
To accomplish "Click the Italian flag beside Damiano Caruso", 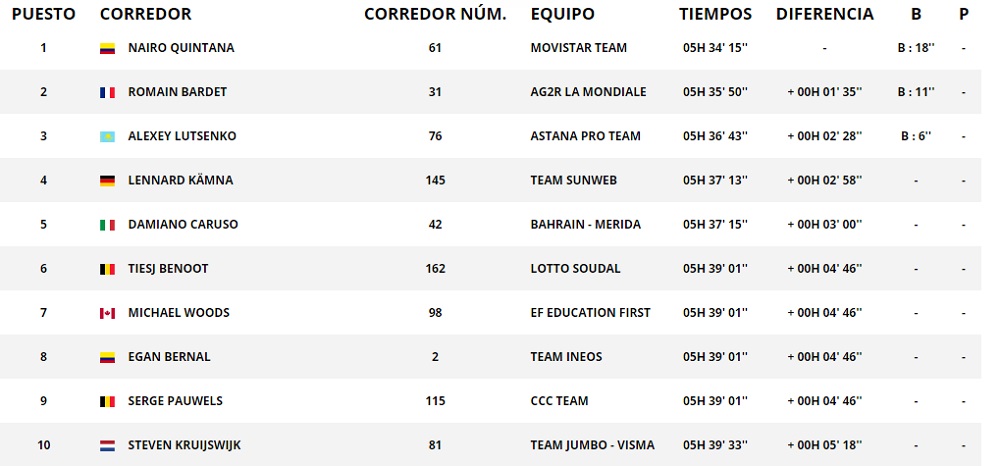I will tap(107, 225).
